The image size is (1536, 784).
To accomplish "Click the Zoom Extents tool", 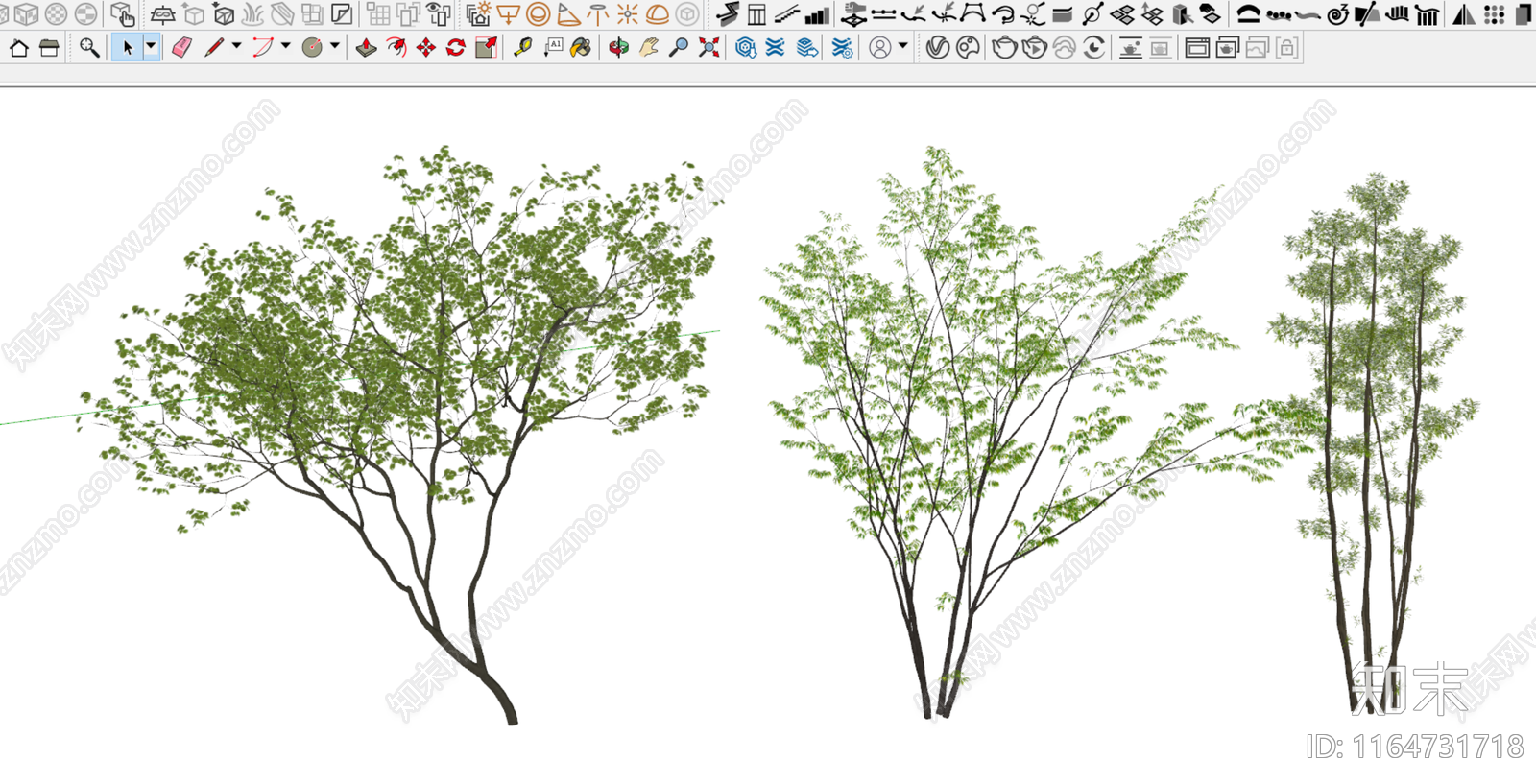I will point(708,47).
